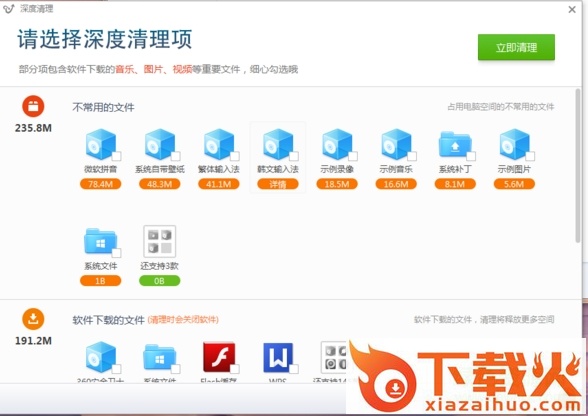The image size is (588, 416).
Task: Open the 还支持3款 grid icon
Action: click(x=160, y=241)
